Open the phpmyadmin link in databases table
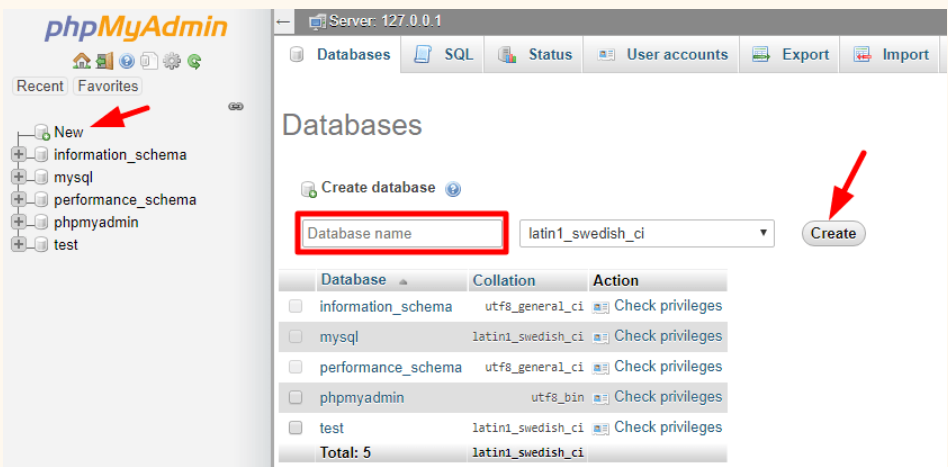The height and width of the screenshot is (467, 948). [362, 398]
